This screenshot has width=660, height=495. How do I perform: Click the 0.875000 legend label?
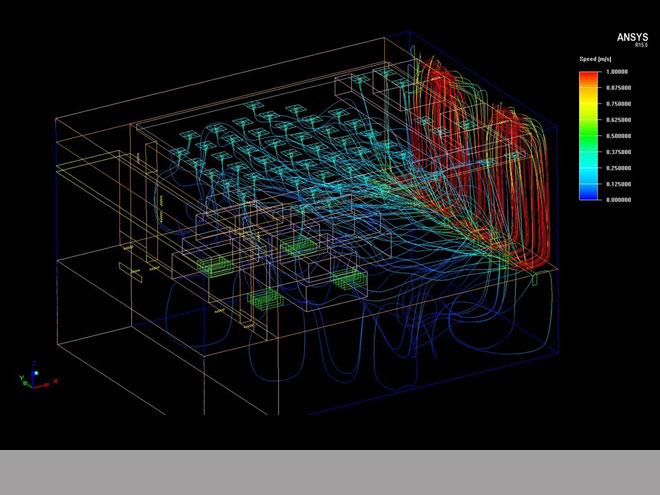coord(622,88)
